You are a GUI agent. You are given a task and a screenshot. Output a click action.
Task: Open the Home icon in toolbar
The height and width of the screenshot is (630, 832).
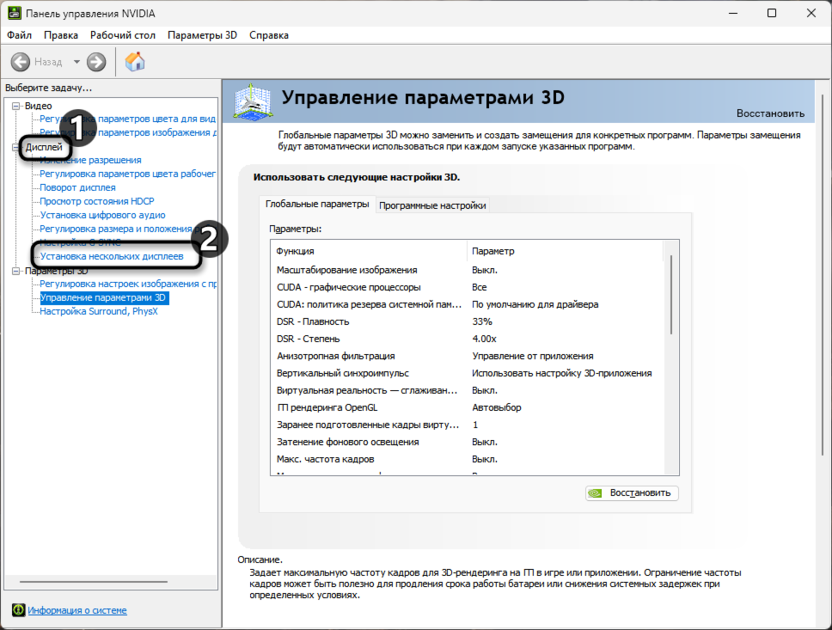click(x=135, y=62)
